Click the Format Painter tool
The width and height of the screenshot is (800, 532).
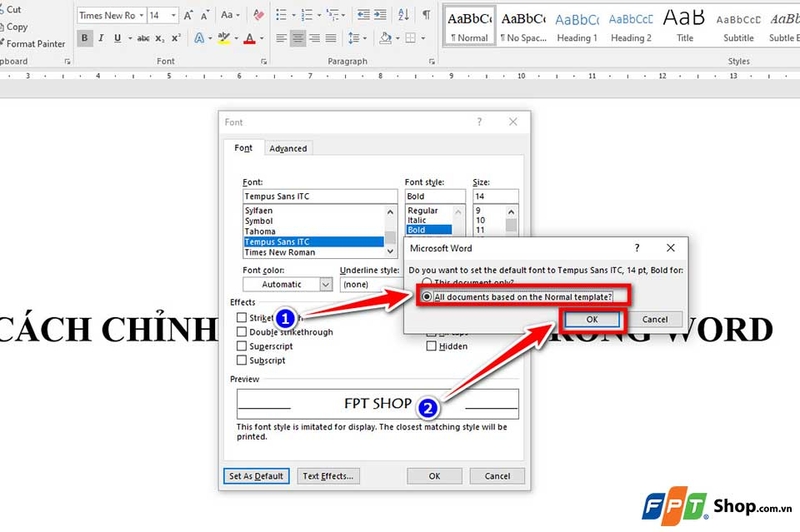pyautogui.click(x=33, y=44)
